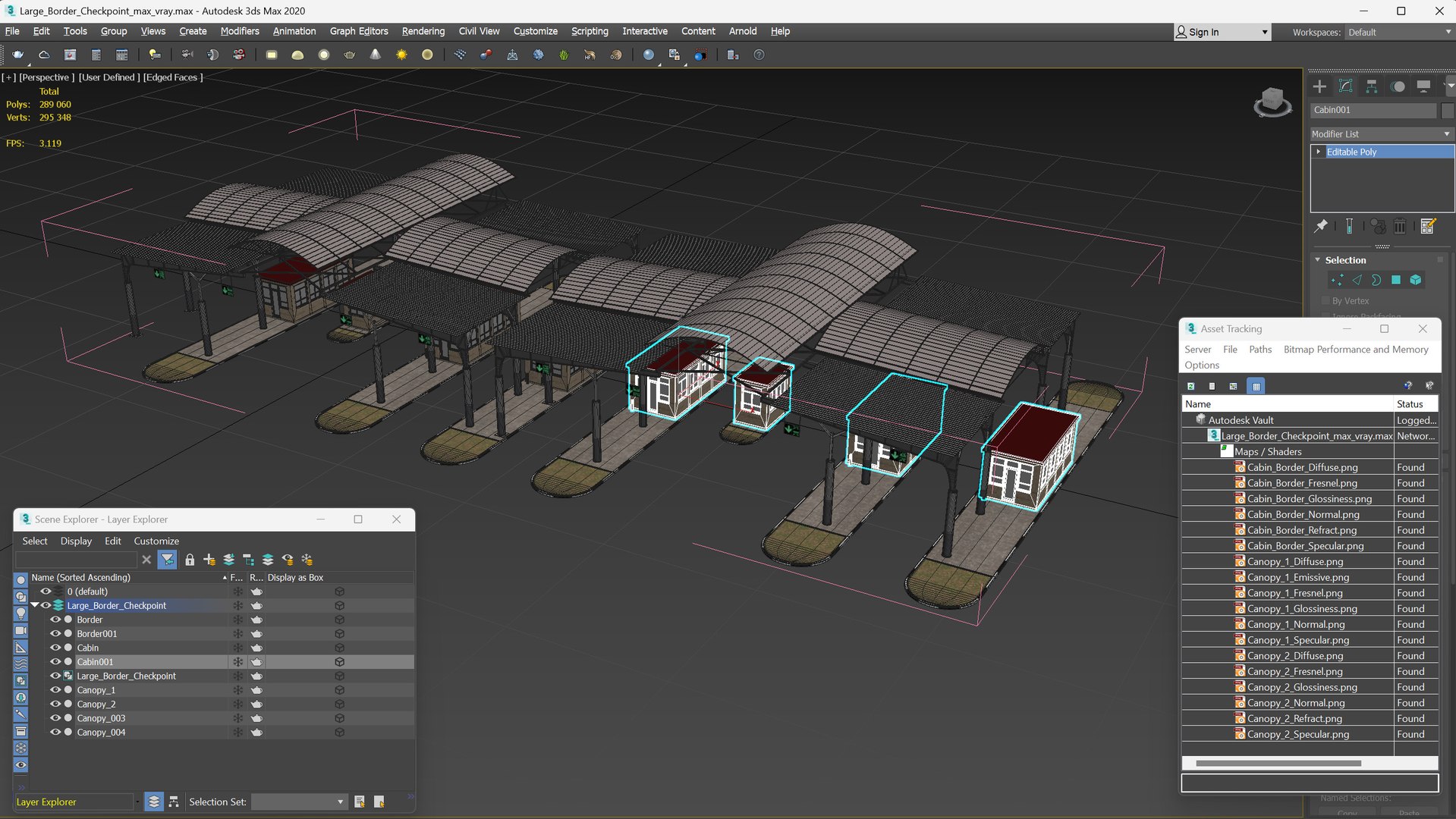Select Element sub-object level cube icon

coord(1416,280)
